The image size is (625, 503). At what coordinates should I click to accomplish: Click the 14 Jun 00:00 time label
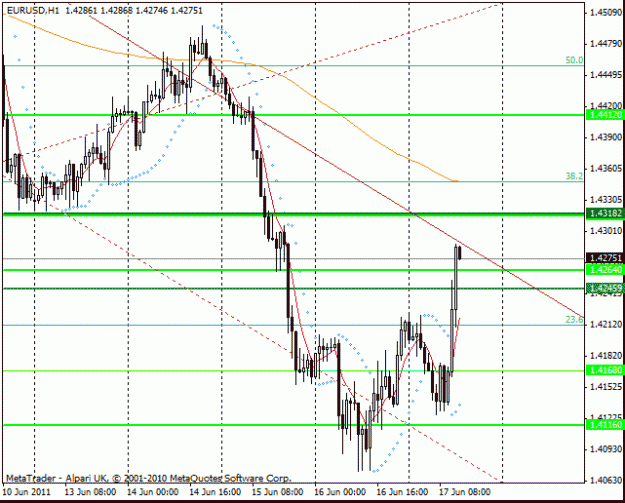point(153,492)
